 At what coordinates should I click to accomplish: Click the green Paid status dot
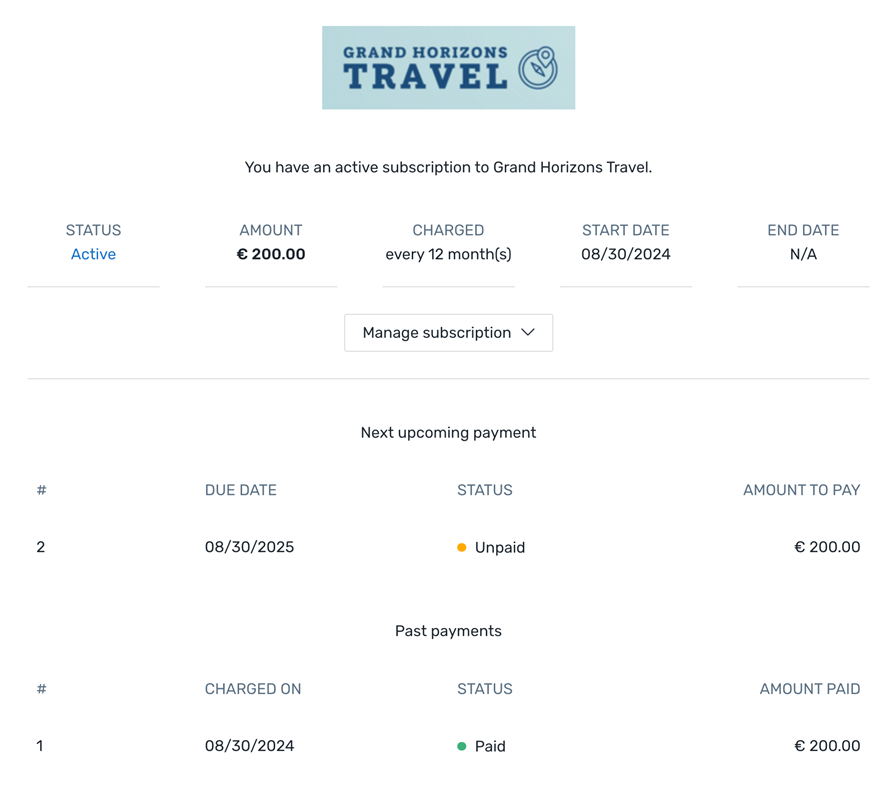(462, 746)
